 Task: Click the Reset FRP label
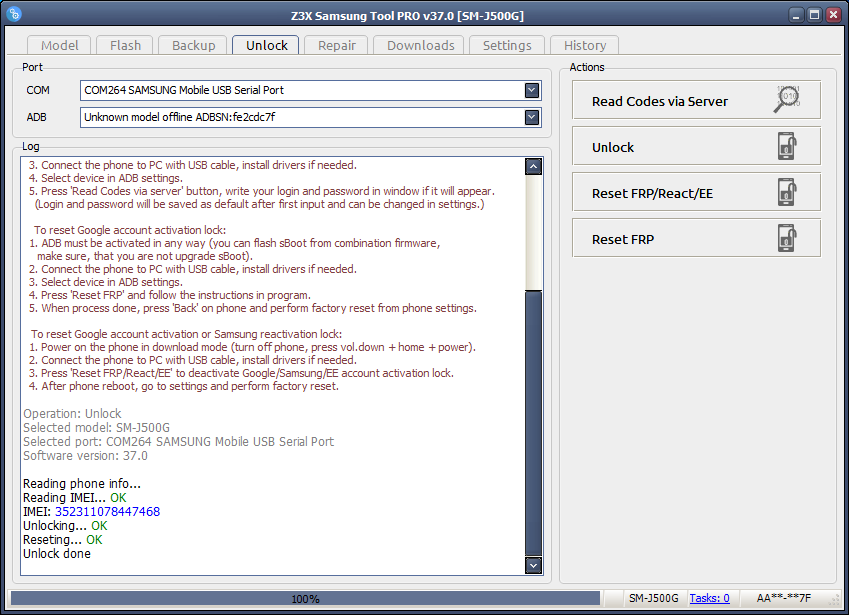click(623, 239)
